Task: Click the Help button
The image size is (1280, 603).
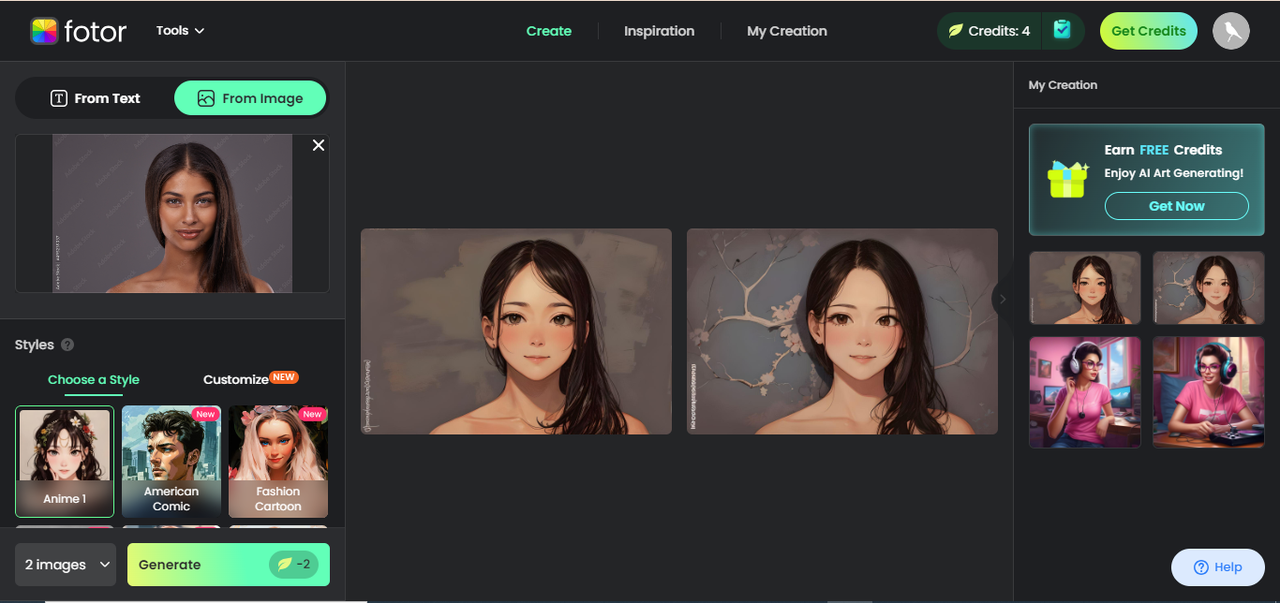Action: coord(1218,567)
